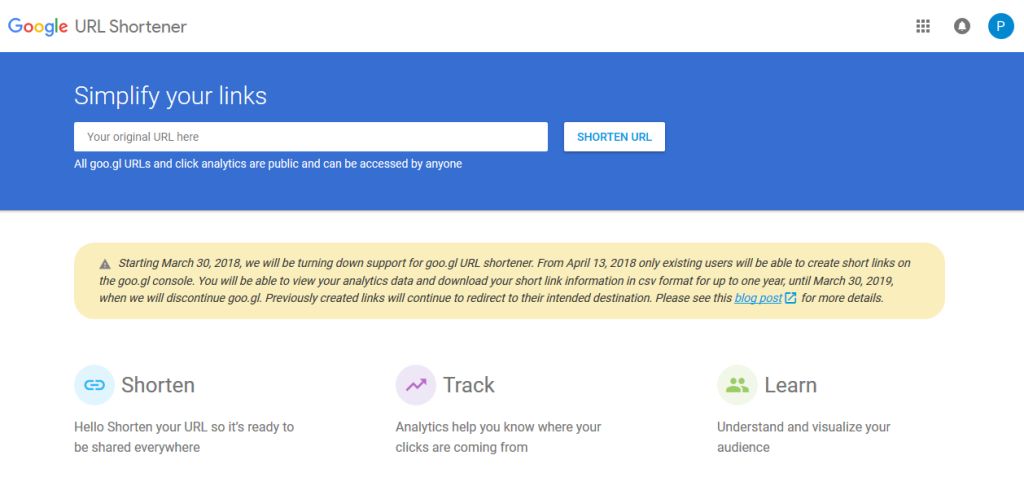Image resolution: width=1024 pixels, height=499 pixels.
Task: Click the goo.gl public analytics disclaimer text
Action: [x=268, y=164]
